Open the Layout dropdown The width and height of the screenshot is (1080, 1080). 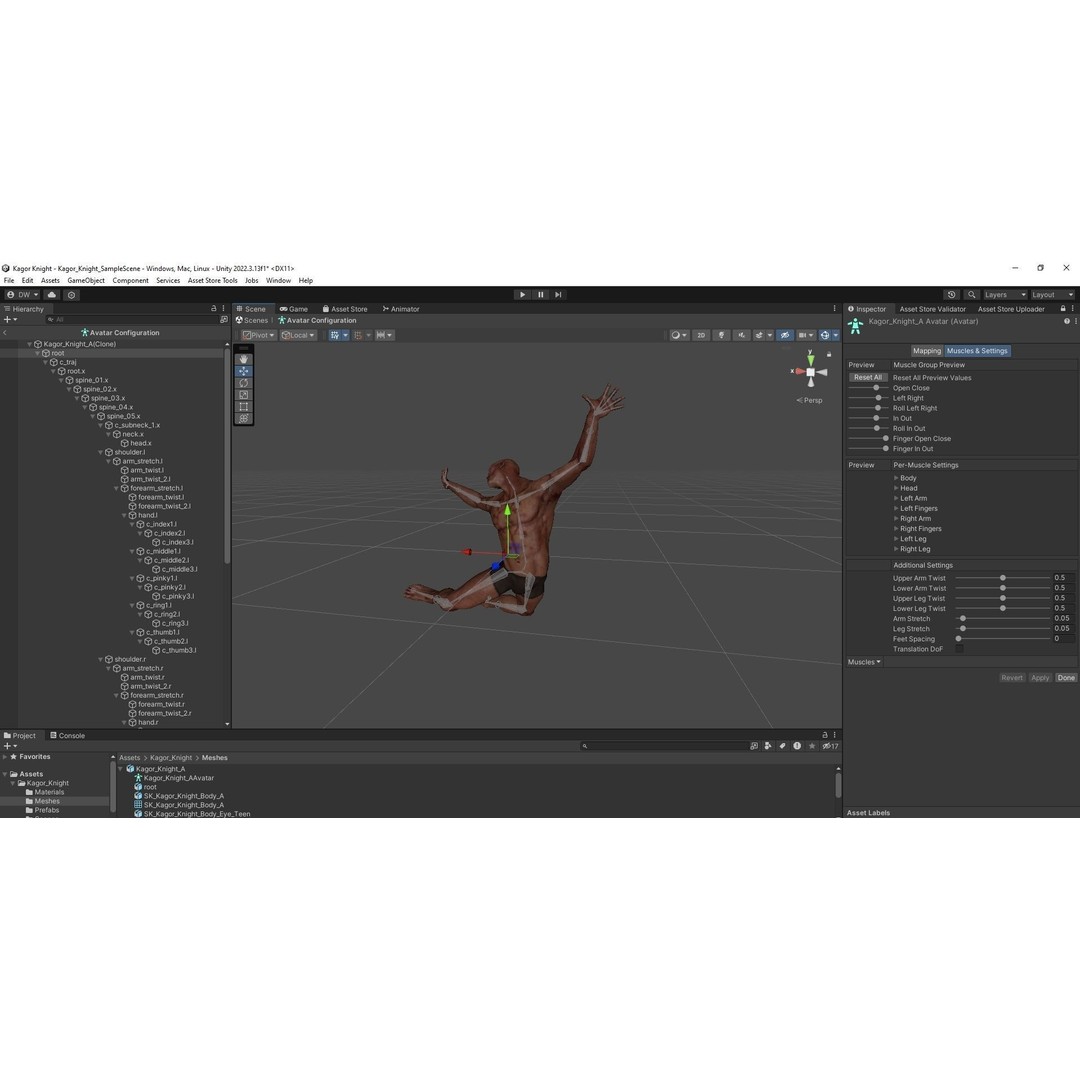click(1052, 295)
